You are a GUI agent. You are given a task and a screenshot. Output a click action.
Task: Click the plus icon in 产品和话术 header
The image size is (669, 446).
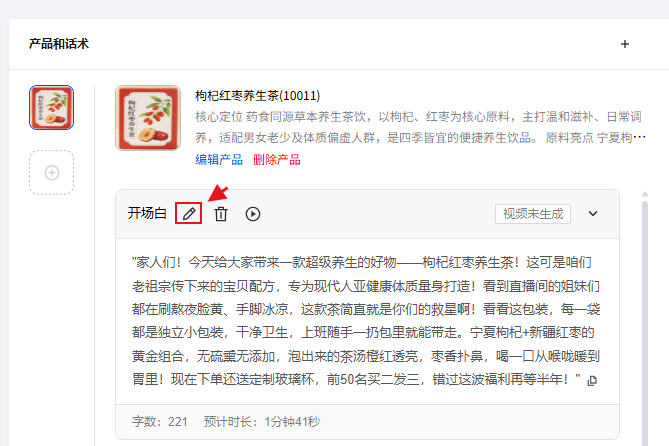[625, 44]
